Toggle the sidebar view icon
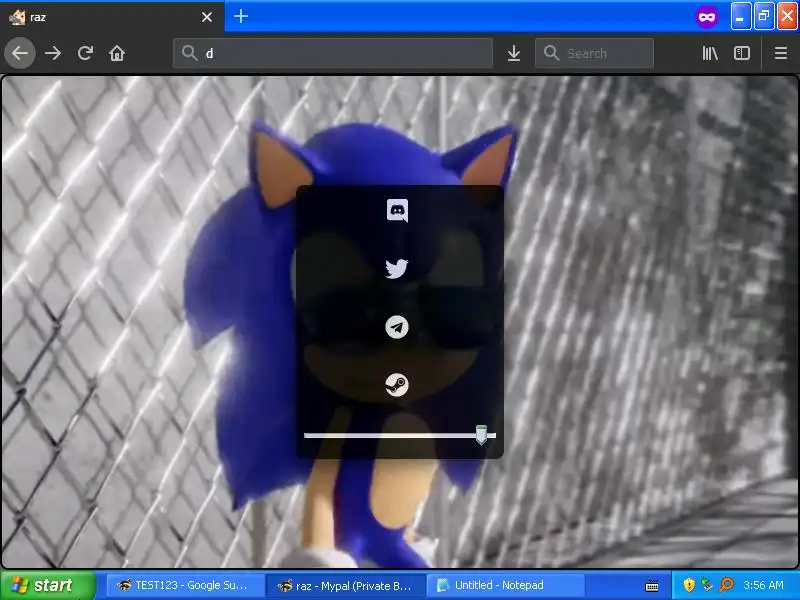 pyautogui.click(x=741, y=53)
